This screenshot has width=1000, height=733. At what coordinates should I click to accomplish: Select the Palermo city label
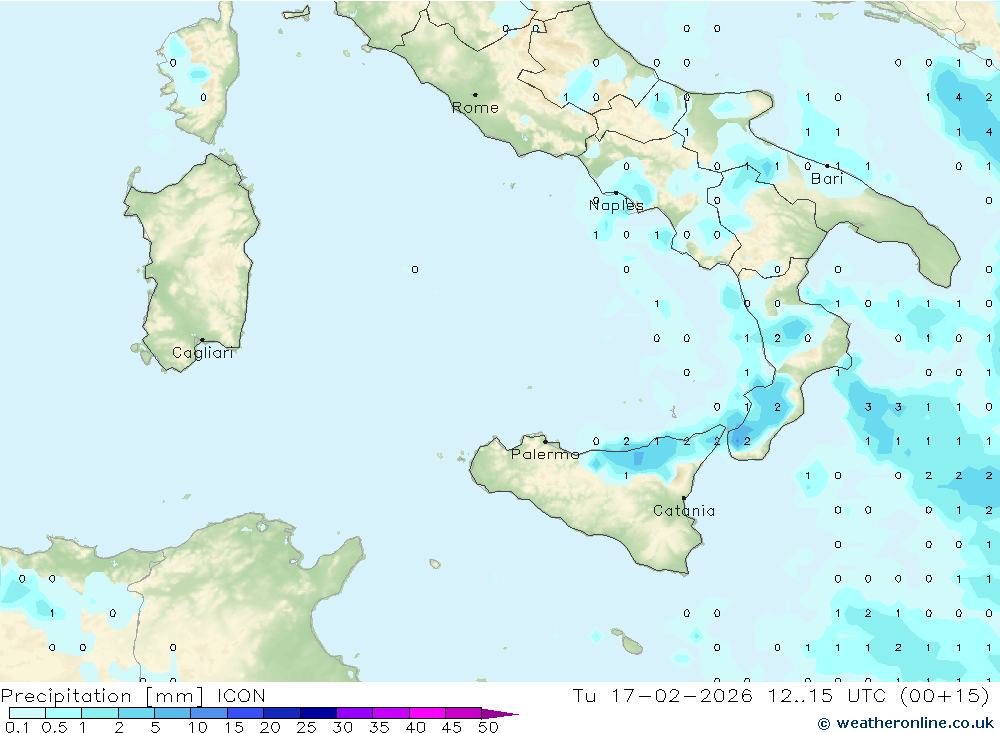coord(545,454)
